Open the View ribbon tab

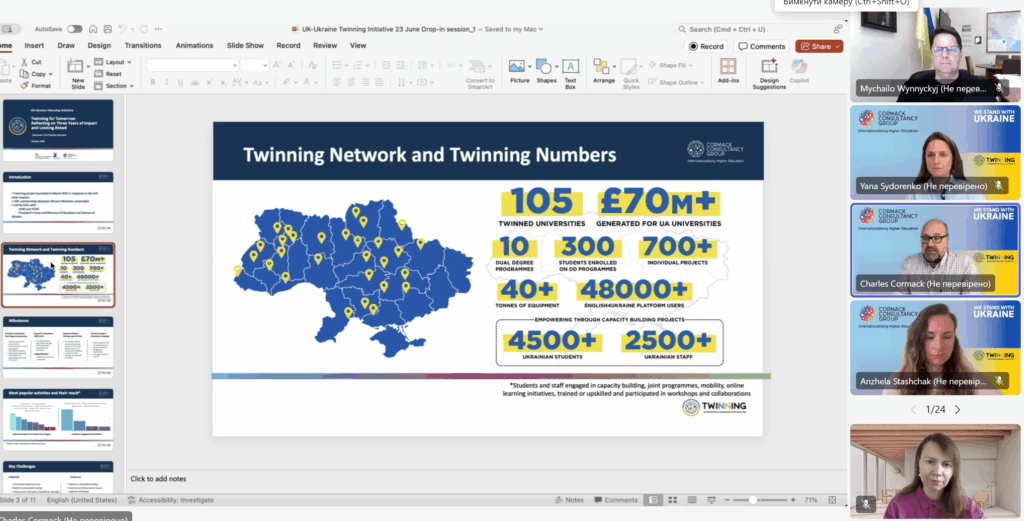[358, 46]
